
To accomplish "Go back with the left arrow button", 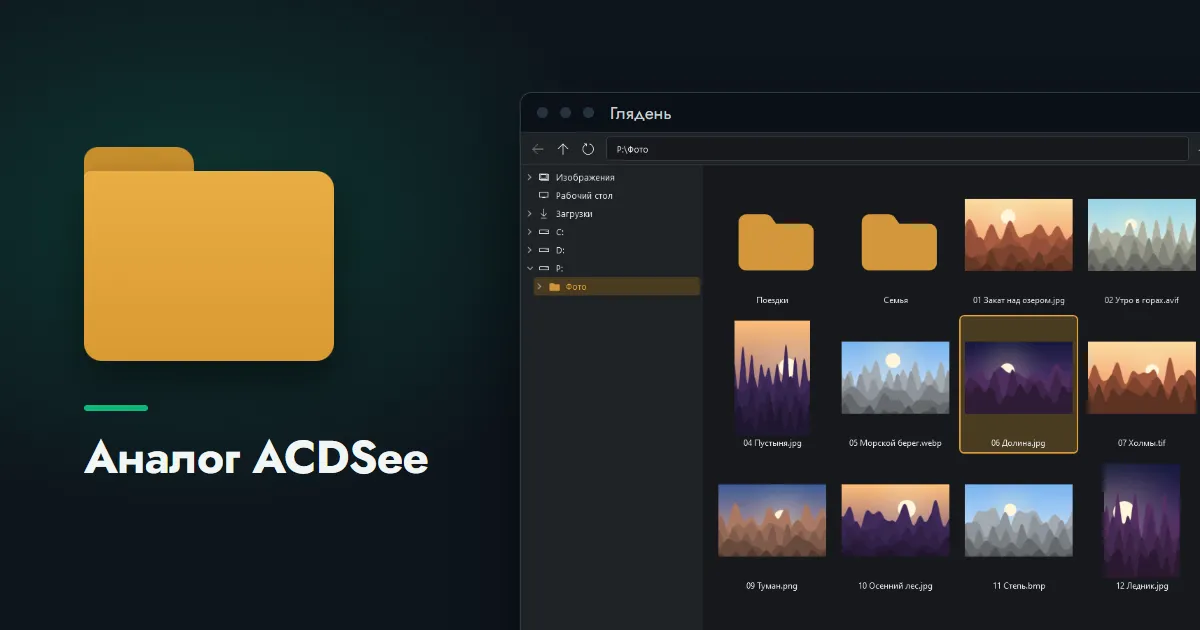I will [538, 149].
